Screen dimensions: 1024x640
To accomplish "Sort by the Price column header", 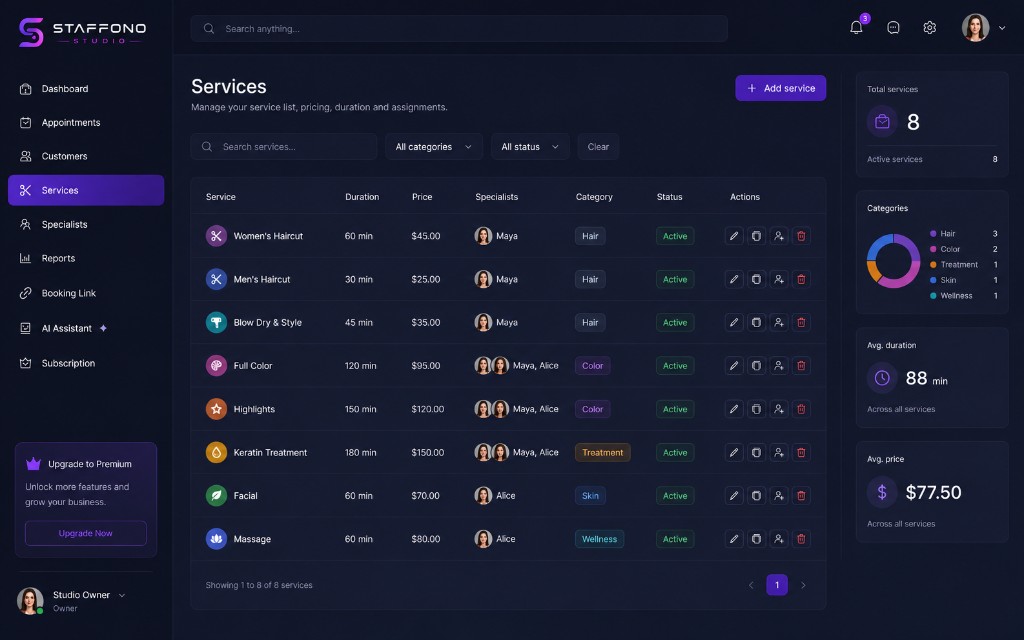I will coord(422,197).
